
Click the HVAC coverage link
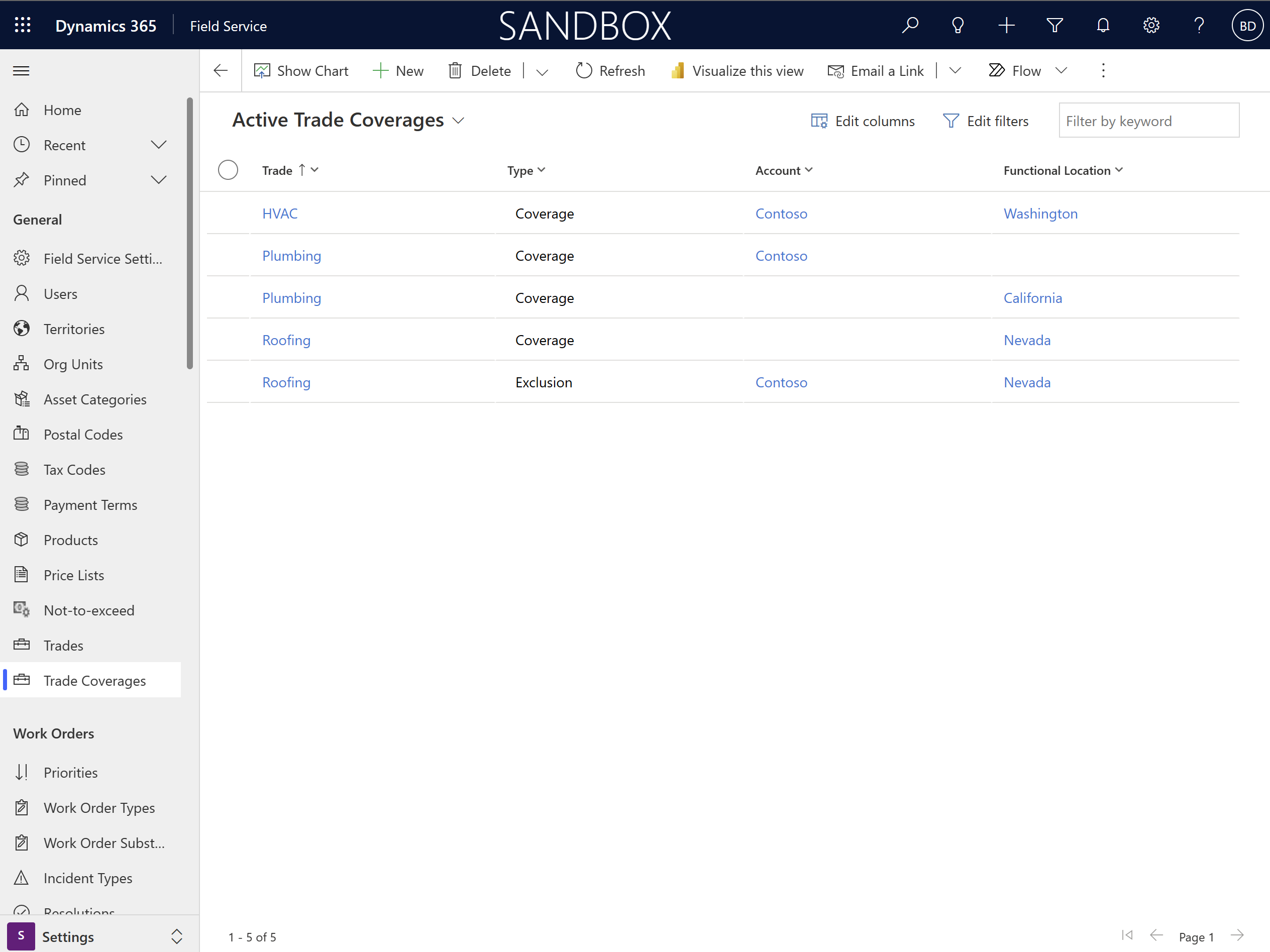click(280, 213)
